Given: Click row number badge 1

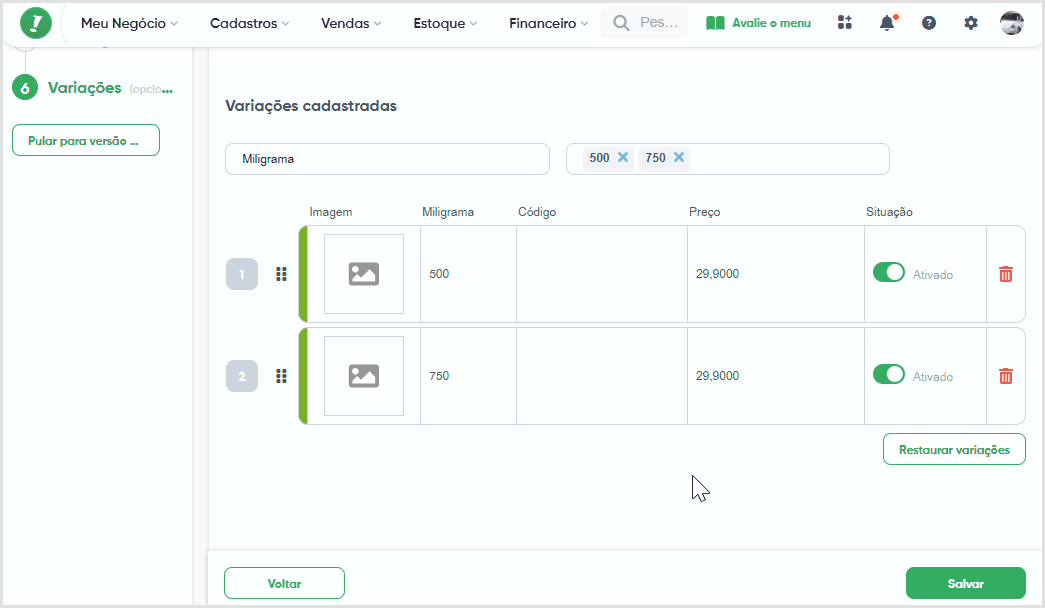Looking at the screenshot, I should (x=242, y=274).
